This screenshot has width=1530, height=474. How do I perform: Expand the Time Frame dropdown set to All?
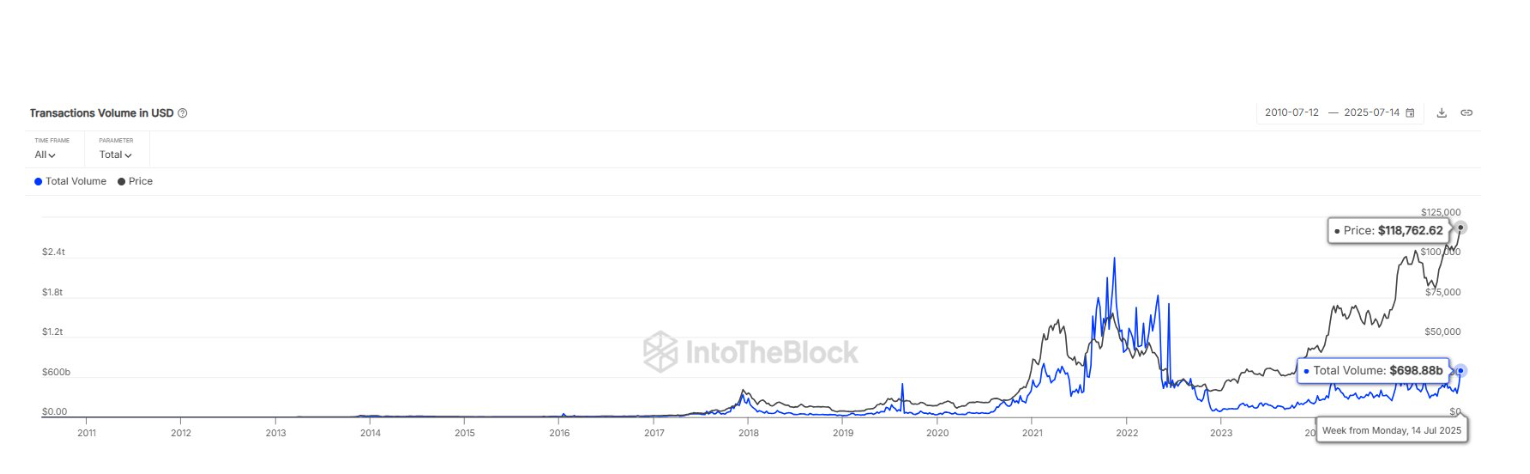[x=46, y=155]
